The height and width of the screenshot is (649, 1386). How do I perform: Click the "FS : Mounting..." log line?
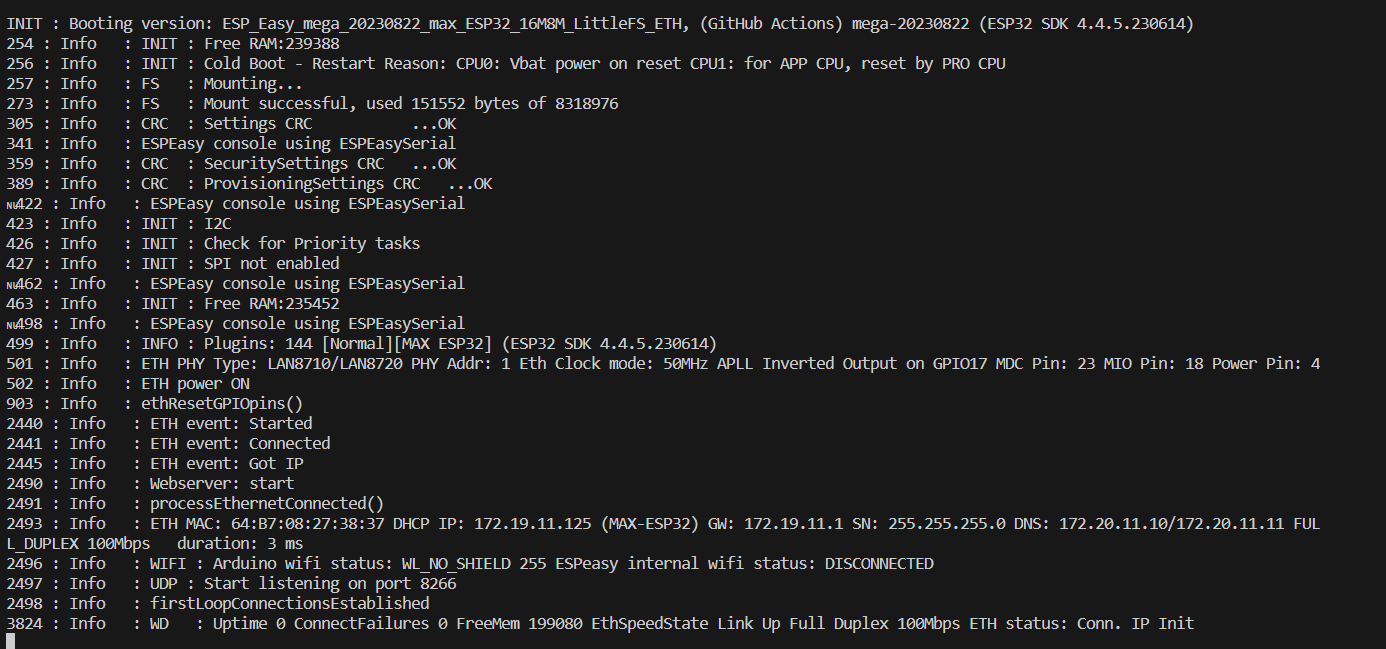[x=252, y=84]
